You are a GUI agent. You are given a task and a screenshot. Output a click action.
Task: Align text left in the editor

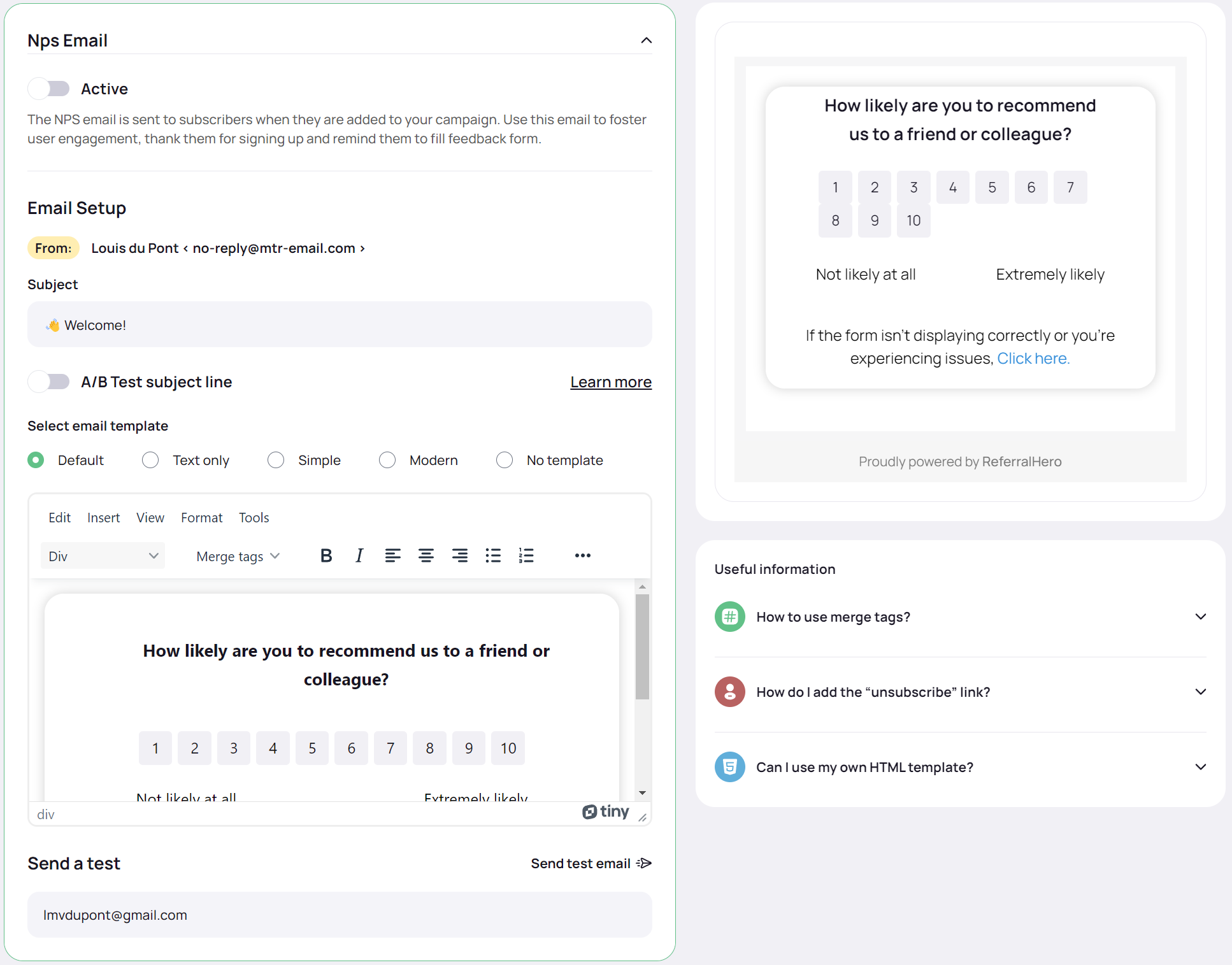point(392,556)
